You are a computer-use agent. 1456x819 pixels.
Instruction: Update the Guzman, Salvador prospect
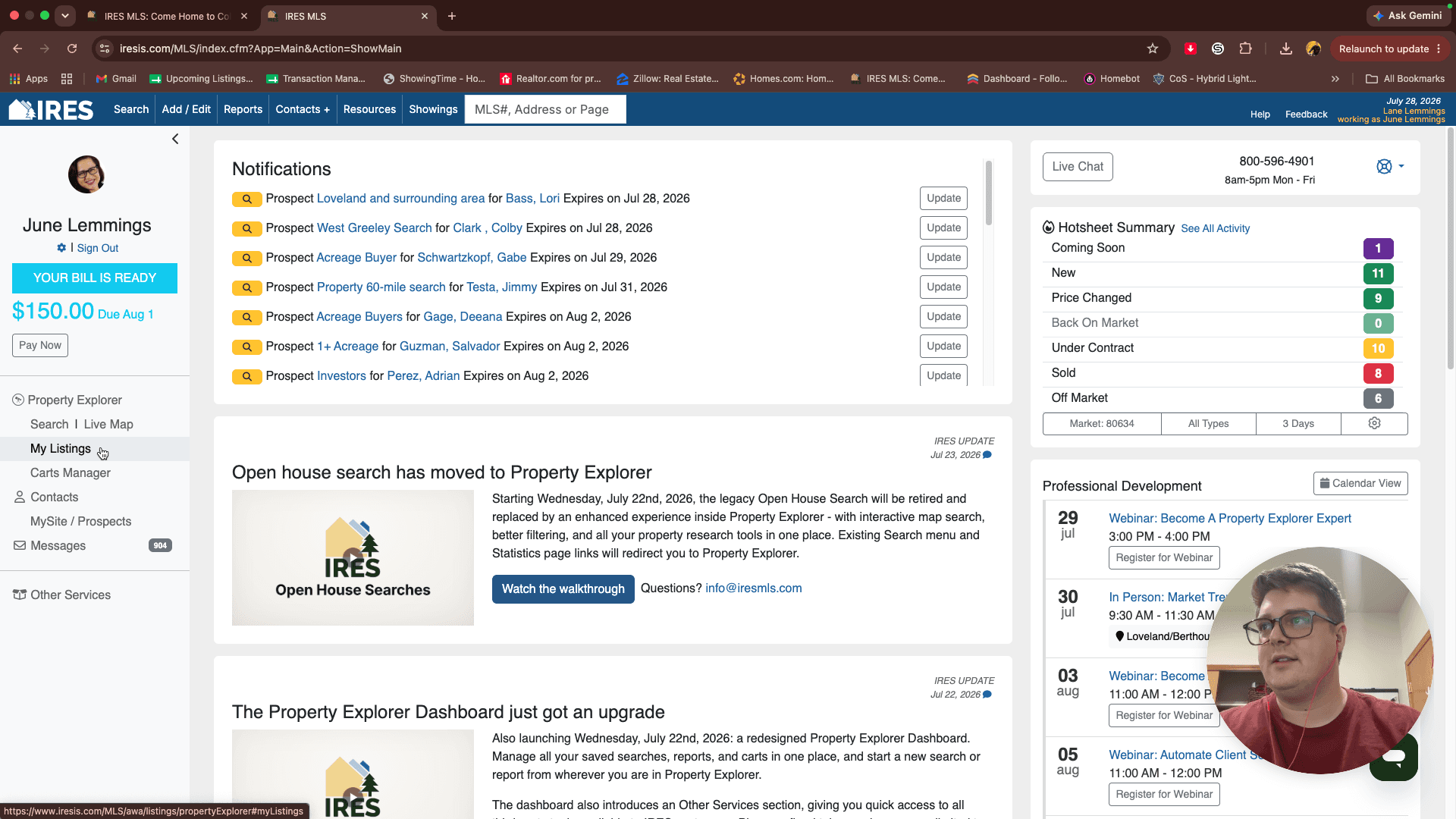click(x=943, y=347)
